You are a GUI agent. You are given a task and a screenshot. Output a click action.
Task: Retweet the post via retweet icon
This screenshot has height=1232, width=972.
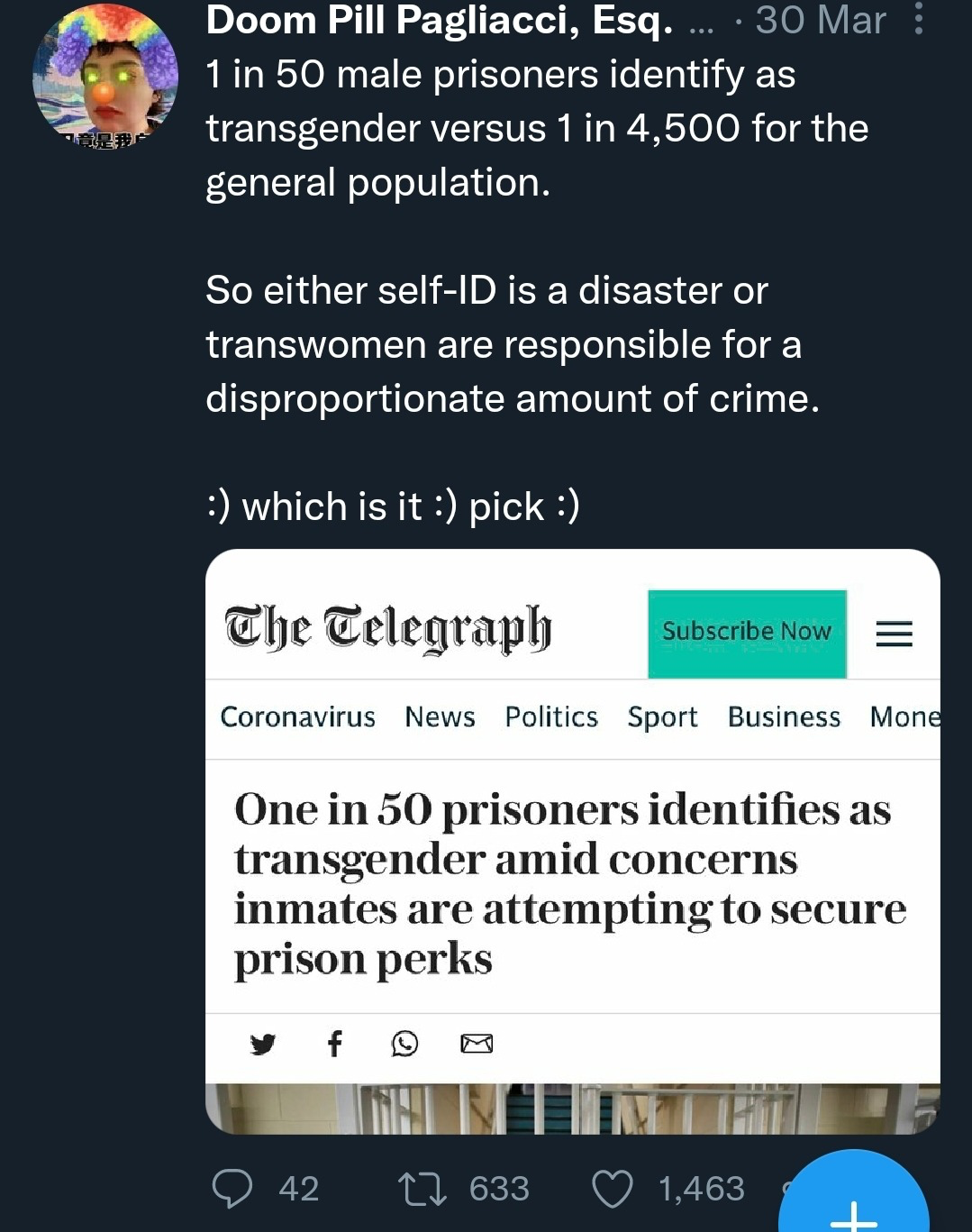coord(422,1188)
